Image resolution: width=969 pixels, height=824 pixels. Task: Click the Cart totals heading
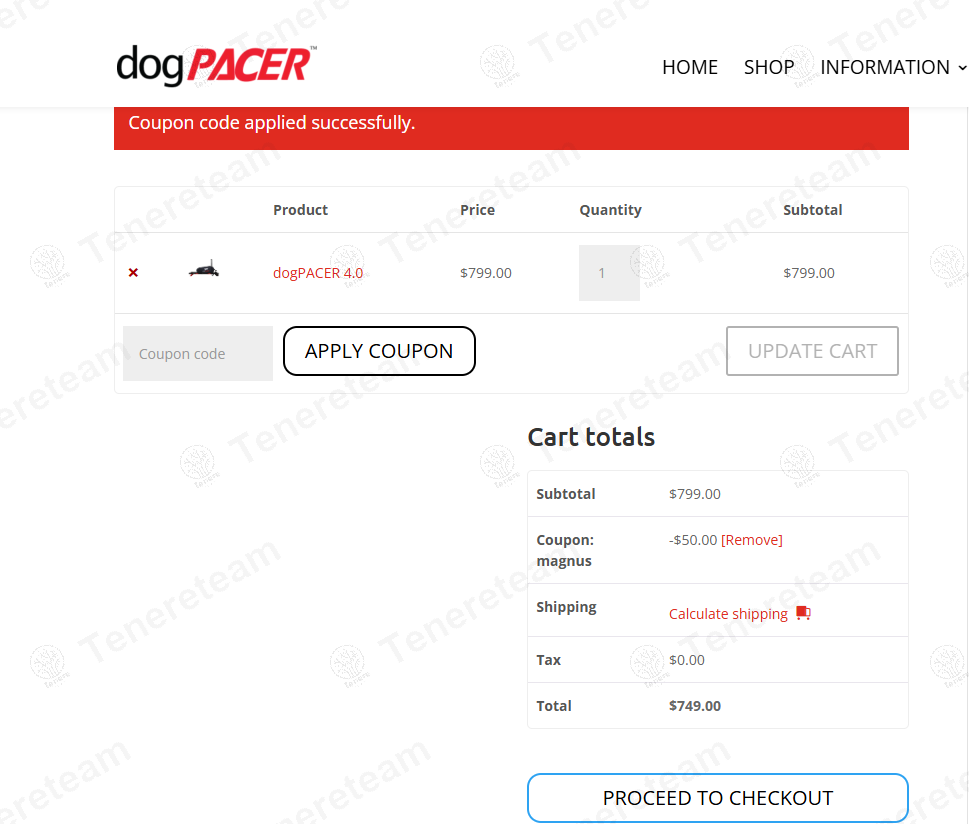[591, 437]
